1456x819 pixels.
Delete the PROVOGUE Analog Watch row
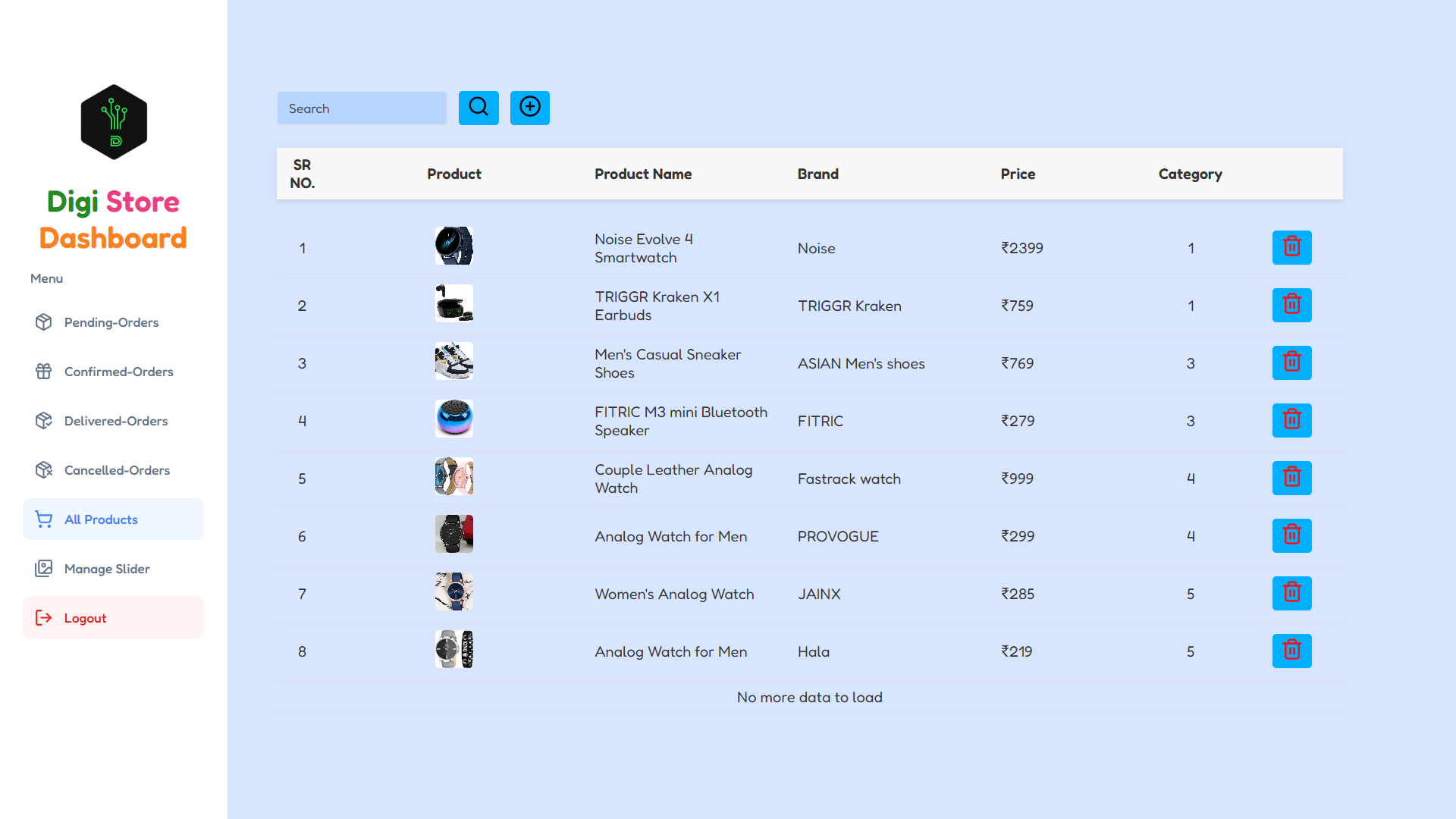[1292, 536]
